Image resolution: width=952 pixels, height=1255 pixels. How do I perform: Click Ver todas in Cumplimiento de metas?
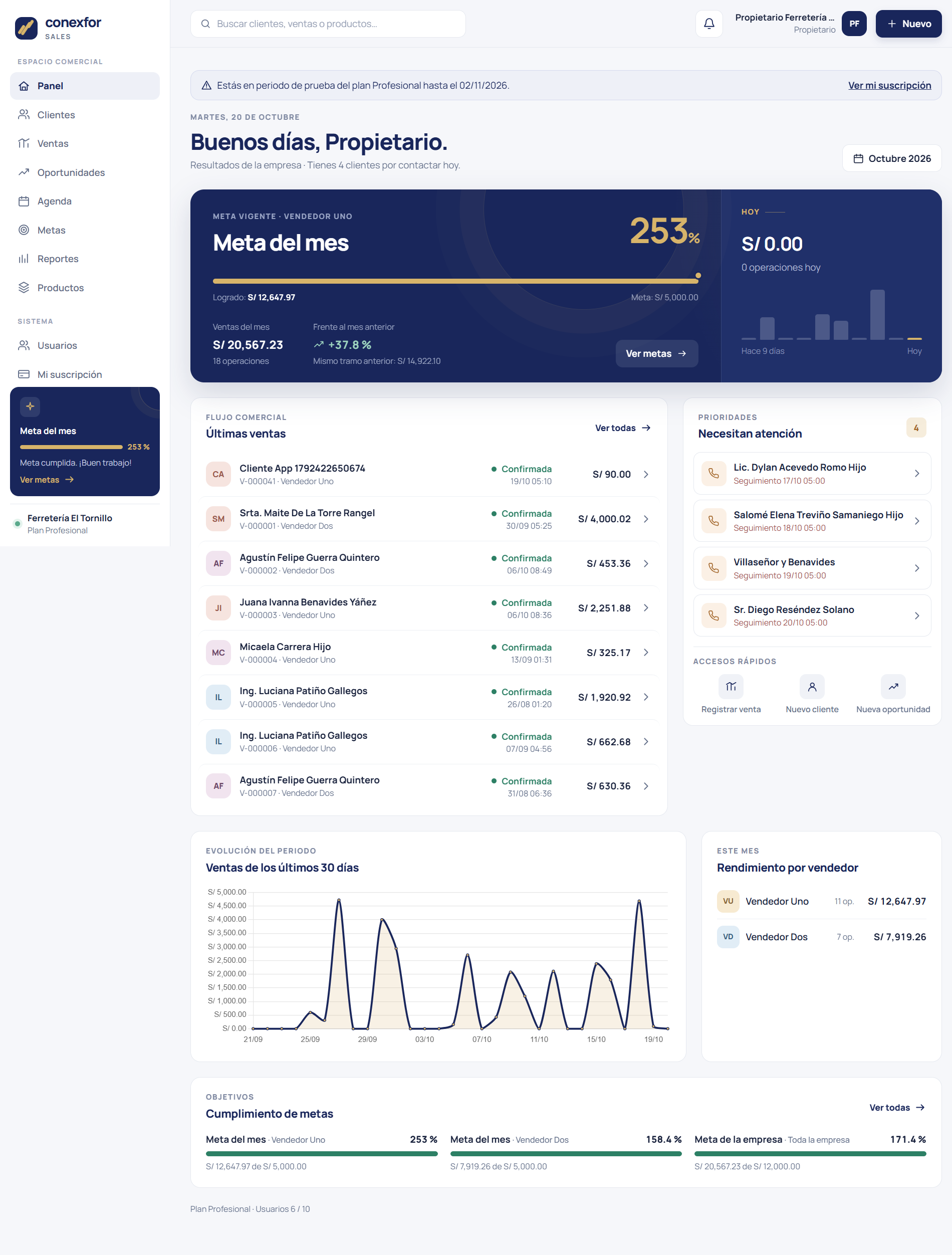click(897, 1108)
